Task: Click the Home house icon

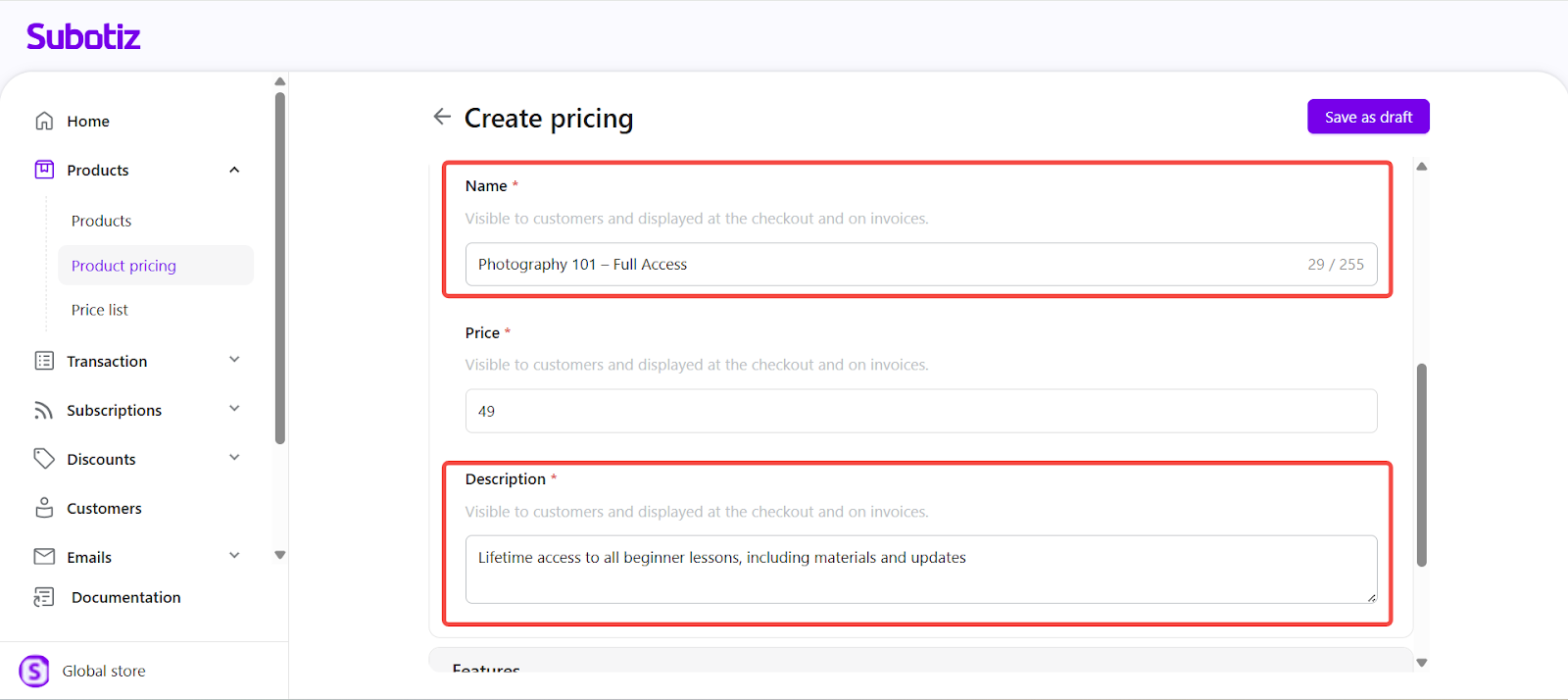Action: click(x=44, y=121)
